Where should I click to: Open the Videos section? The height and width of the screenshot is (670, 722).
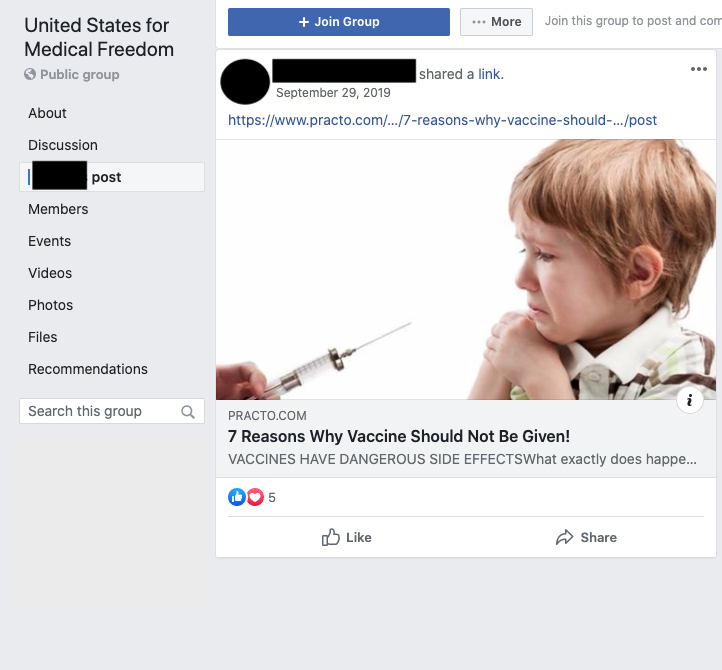pyautogui.click(x=50, y=273)
